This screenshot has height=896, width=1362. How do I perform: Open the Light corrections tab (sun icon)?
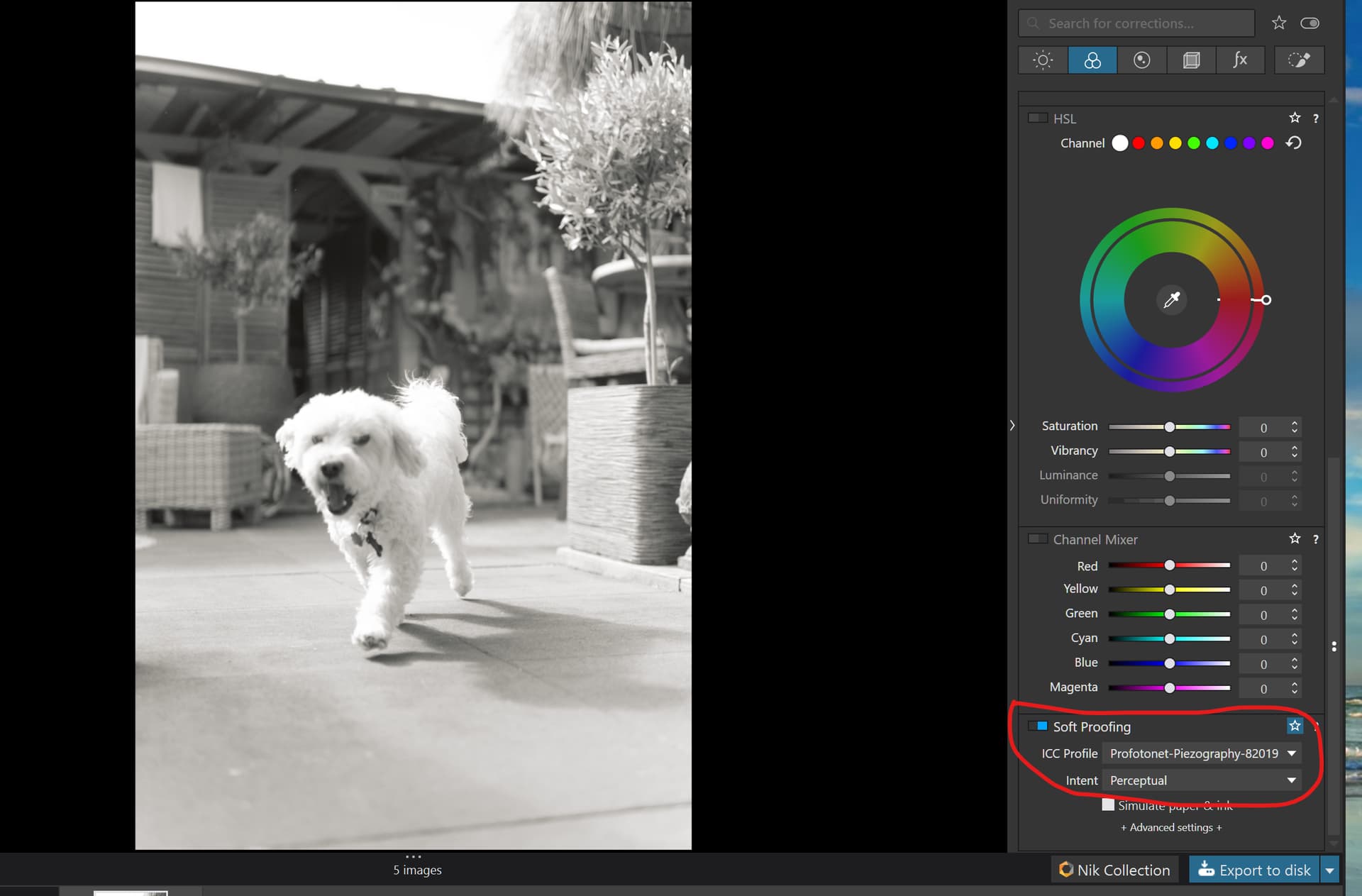(1042, 60)
